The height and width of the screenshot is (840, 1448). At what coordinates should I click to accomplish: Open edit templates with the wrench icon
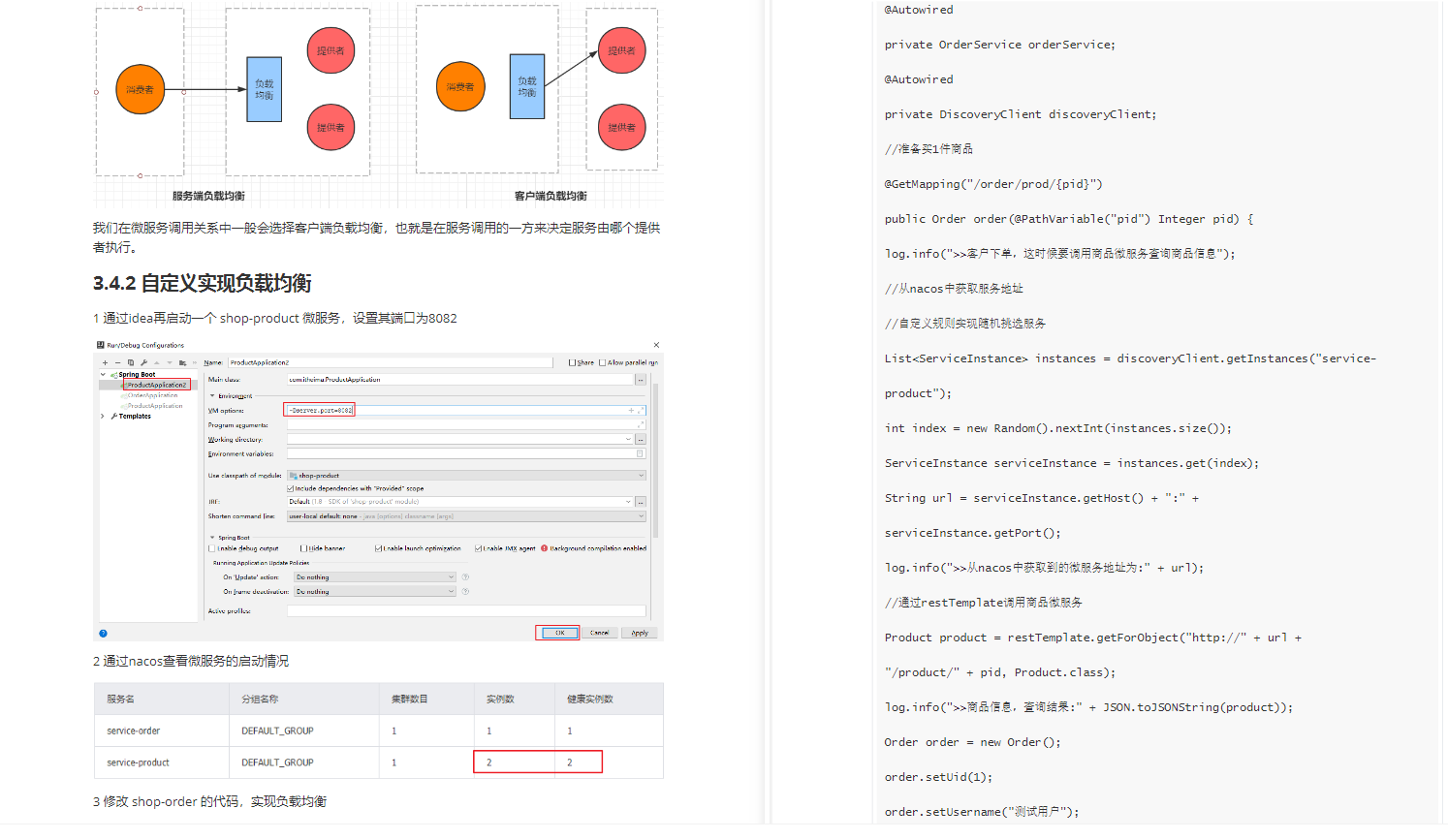click(143, 361)
